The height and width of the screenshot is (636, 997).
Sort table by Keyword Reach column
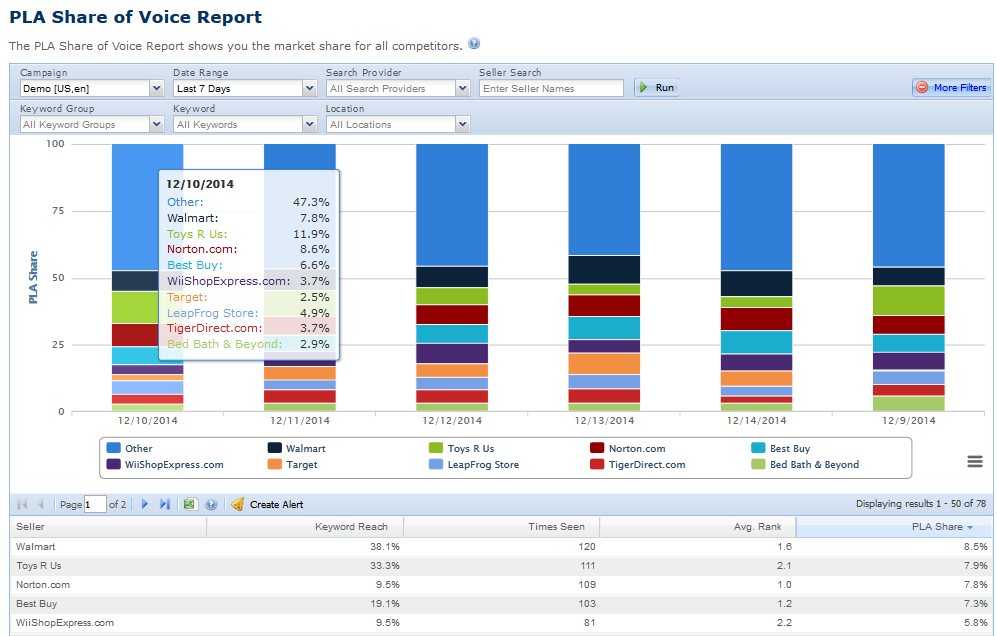click(305, 527)
